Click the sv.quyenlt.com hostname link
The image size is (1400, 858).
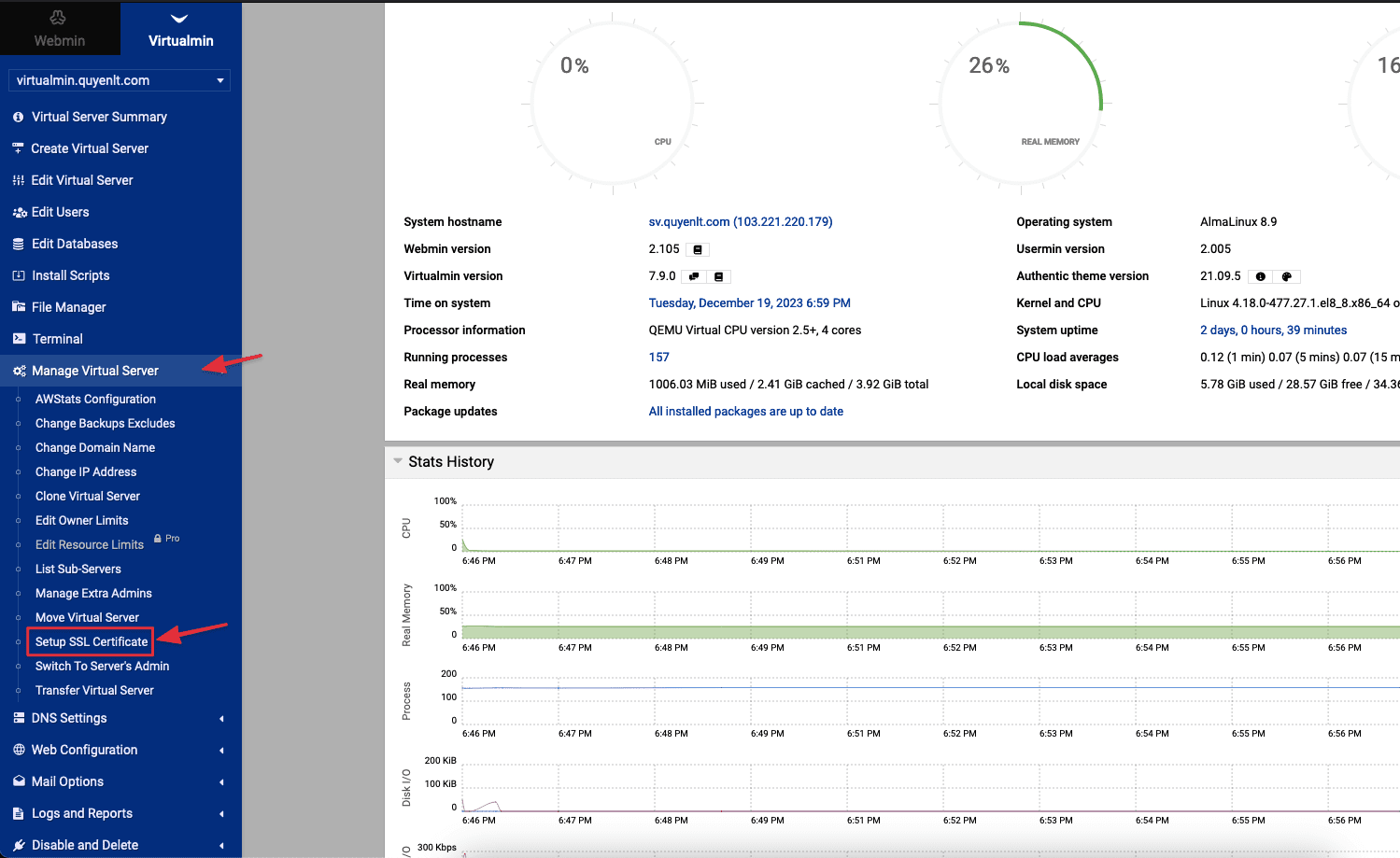click(740, 222)
